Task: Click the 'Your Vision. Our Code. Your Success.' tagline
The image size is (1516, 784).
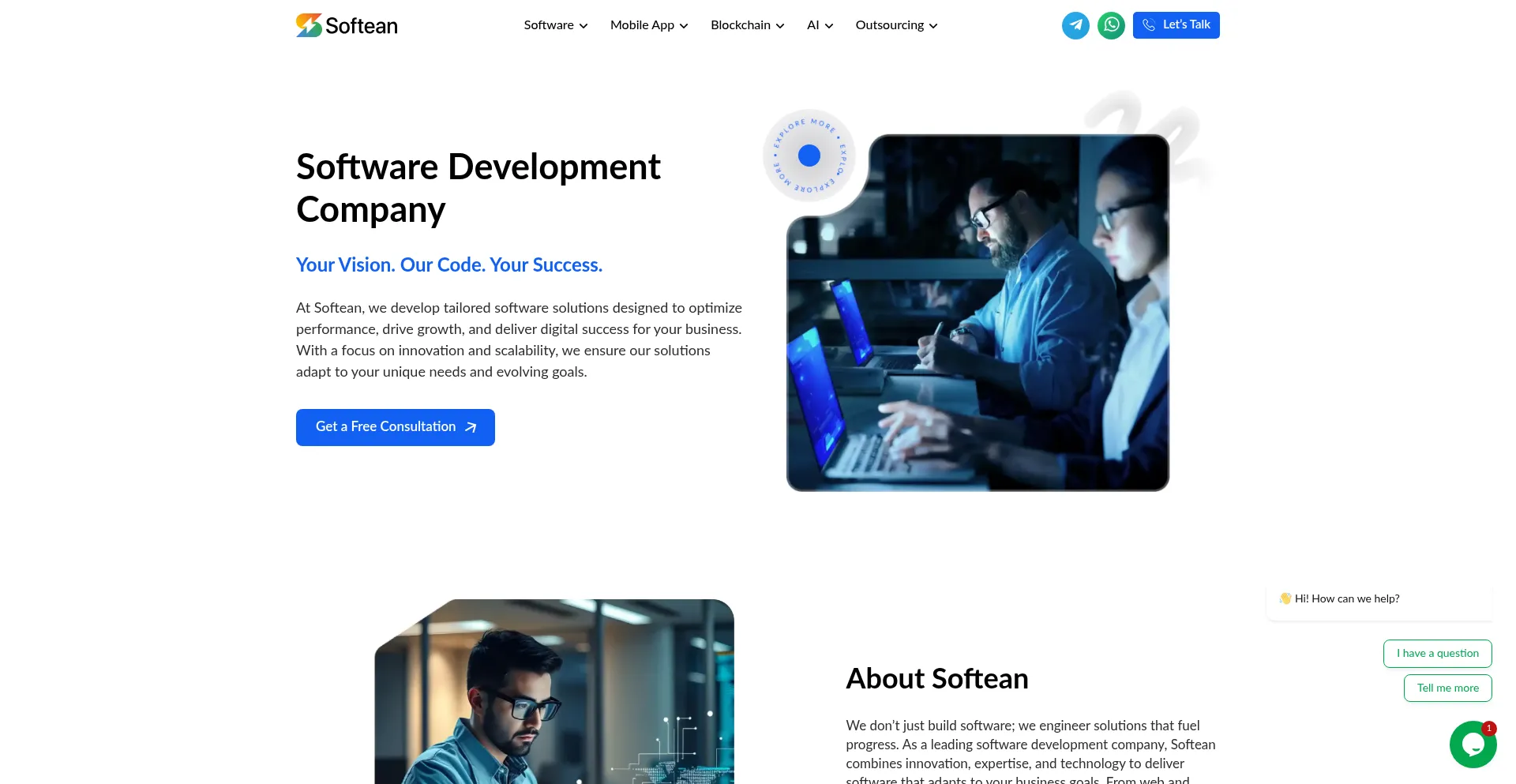Action: tap(449, 265)
